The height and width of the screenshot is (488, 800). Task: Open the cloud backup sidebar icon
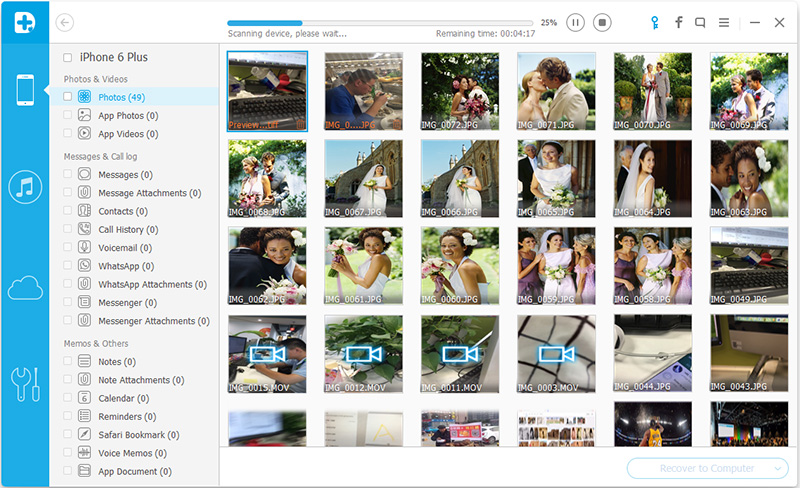(x=25, y=289)
